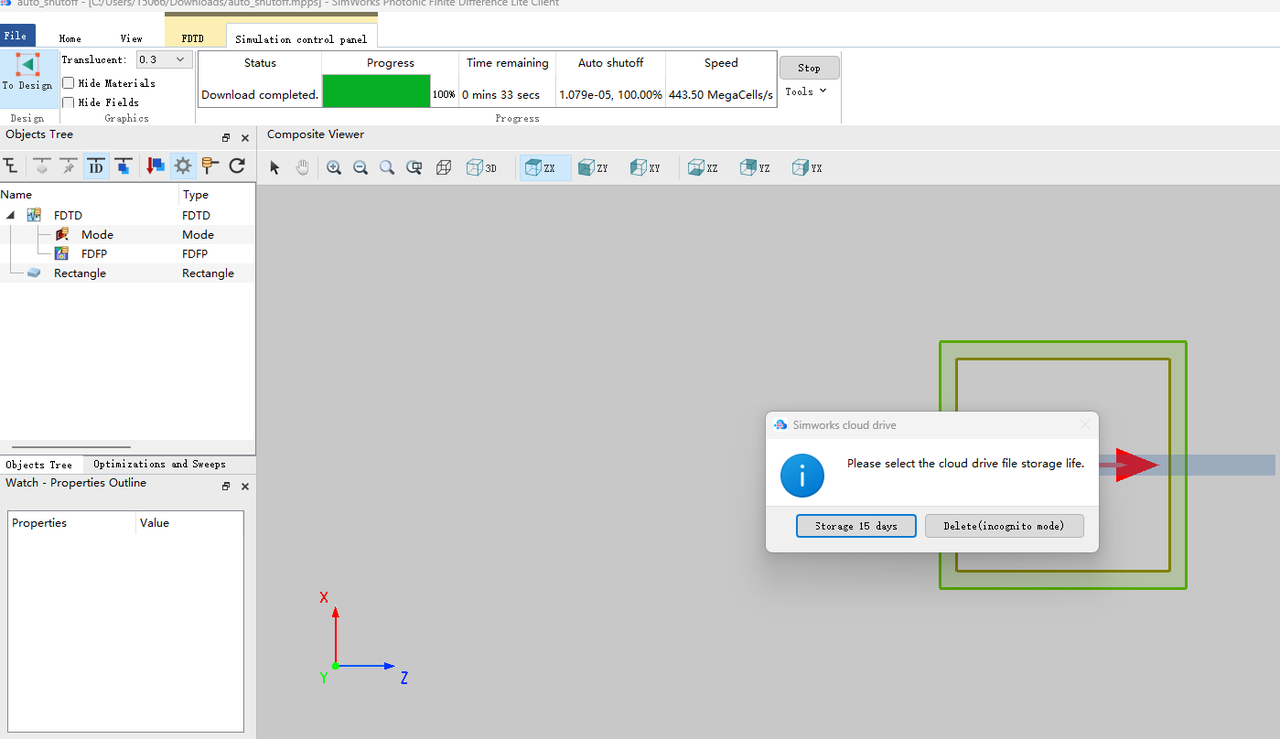This screenshot has width=1280, height=739.
Task: Click the Stop button
Action: click(809, 68)
